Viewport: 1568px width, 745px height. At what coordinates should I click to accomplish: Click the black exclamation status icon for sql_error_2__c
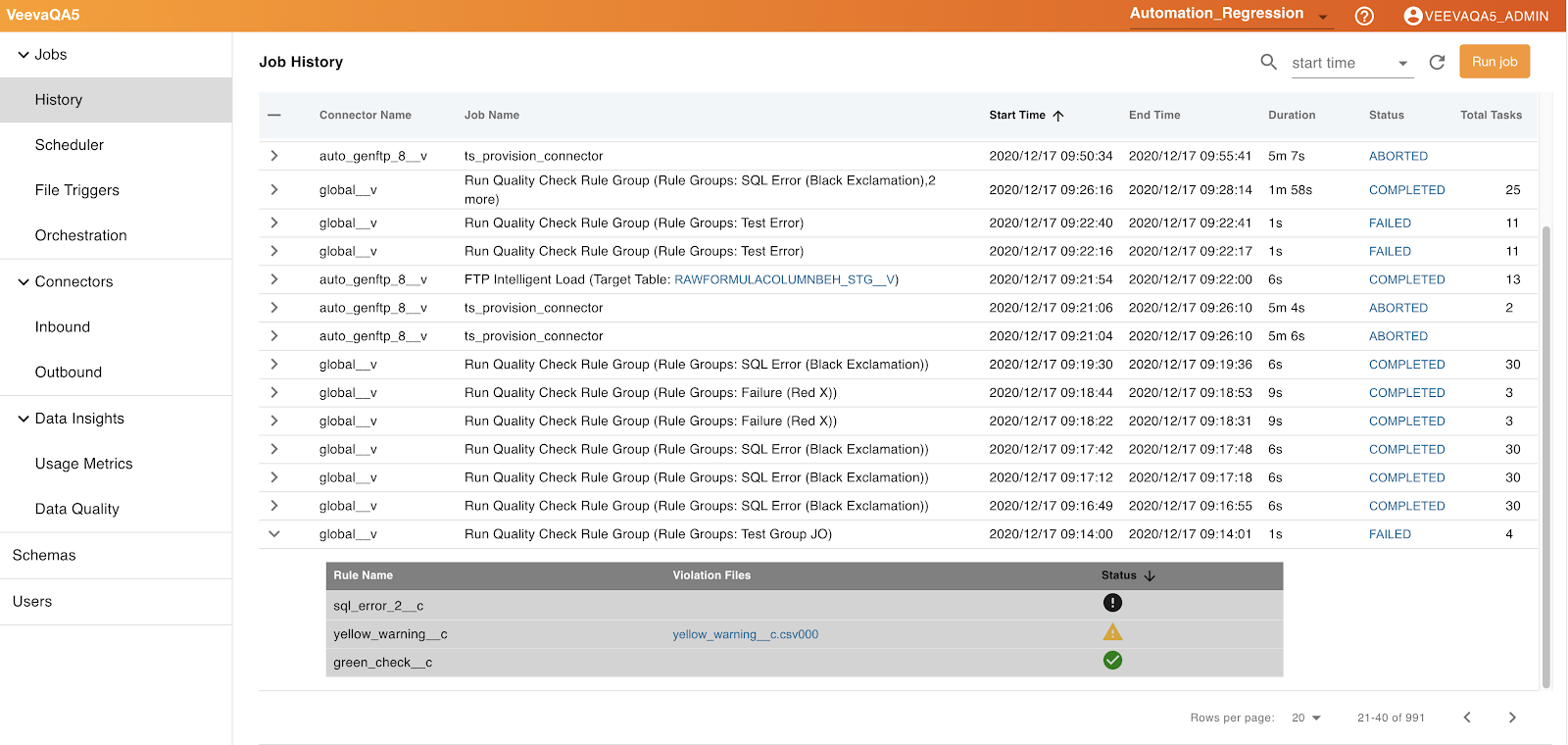point(1112,603)
